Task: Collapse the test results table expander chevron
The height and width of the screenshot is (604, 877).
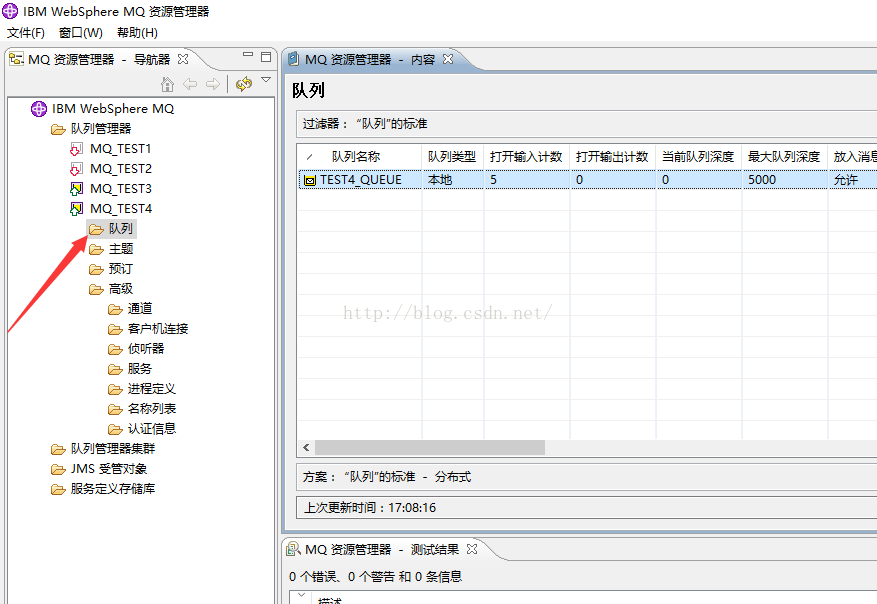Action: (301, 595)
